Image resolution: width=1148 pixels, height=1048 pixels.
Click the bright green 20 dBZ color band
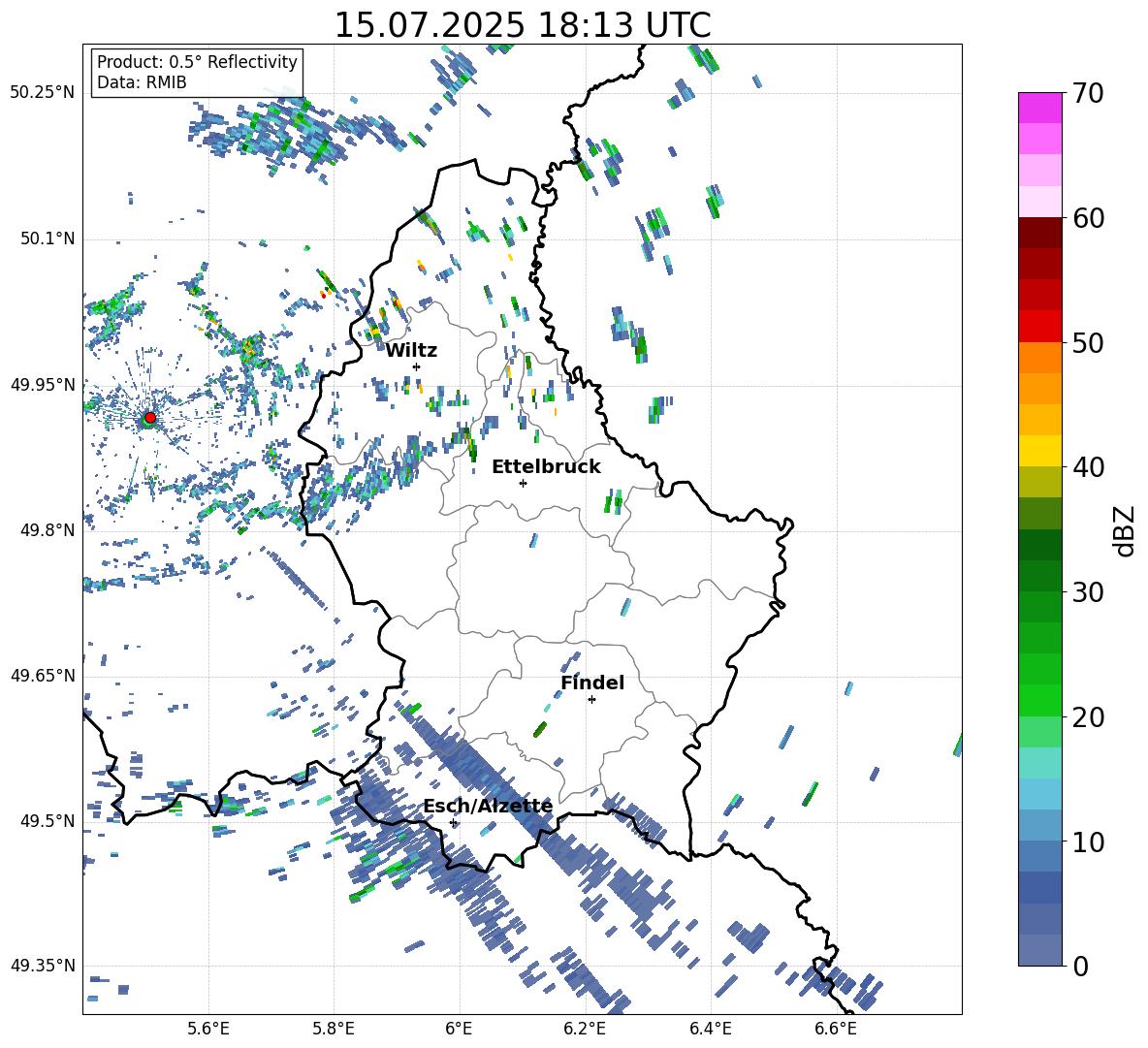click(x=1039, y=700)
